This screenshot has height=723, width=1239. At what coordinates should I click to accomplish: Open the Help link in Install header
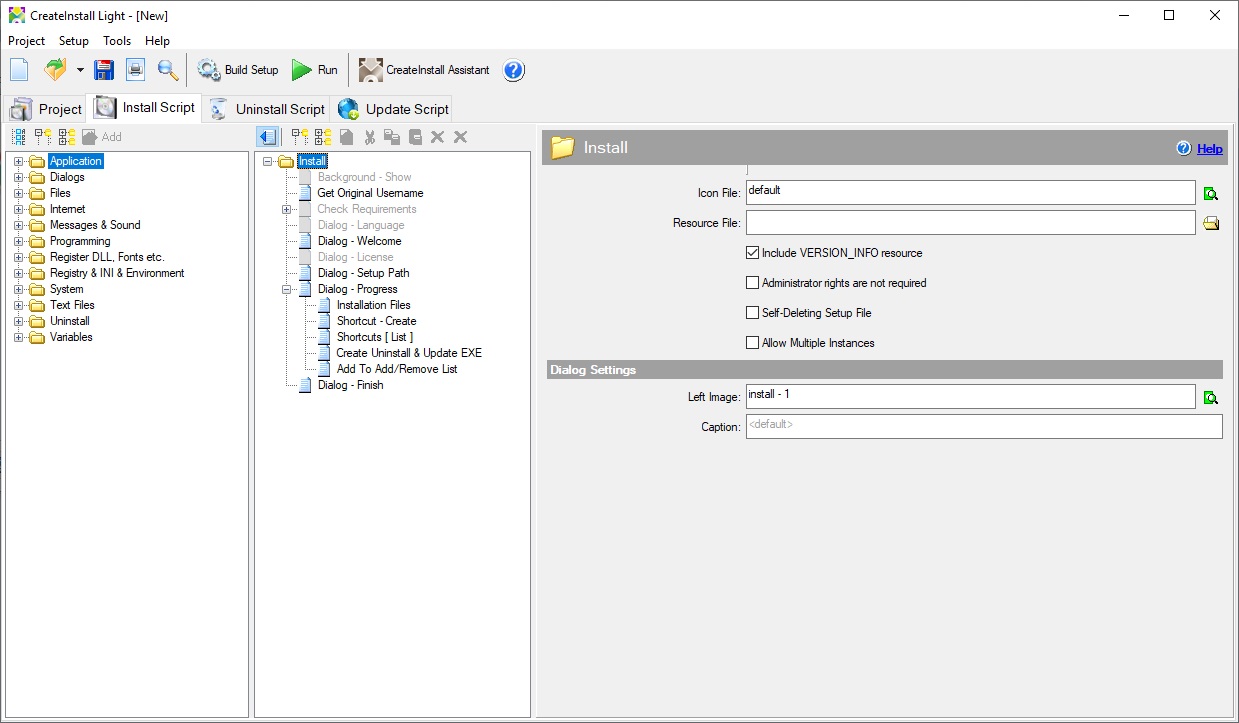(1209, 149)
